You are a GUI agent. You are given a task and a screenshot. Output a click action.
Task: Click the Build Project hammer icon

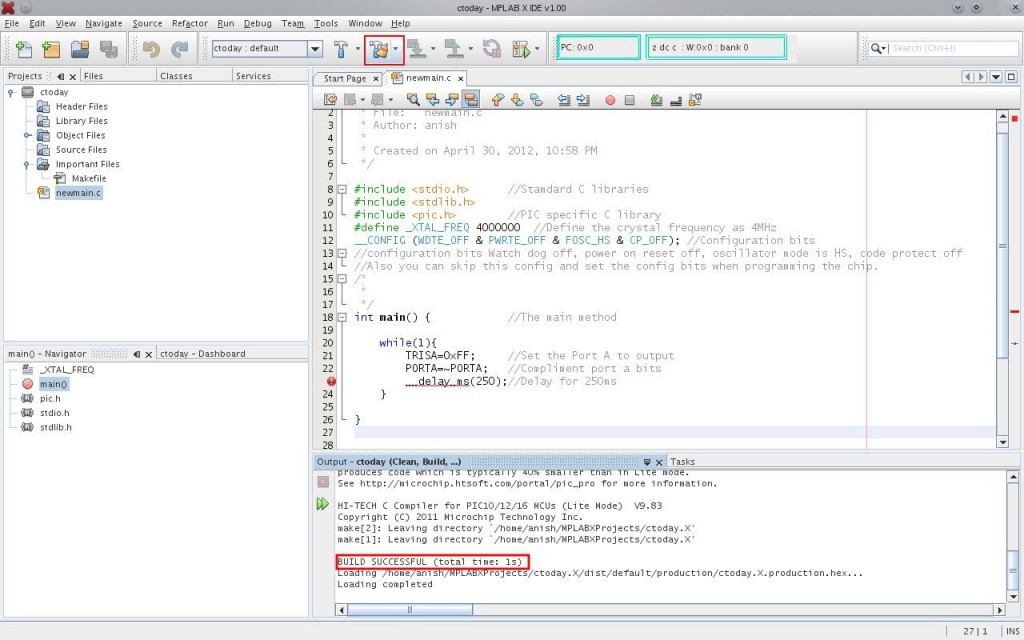(x=343, y=48)
